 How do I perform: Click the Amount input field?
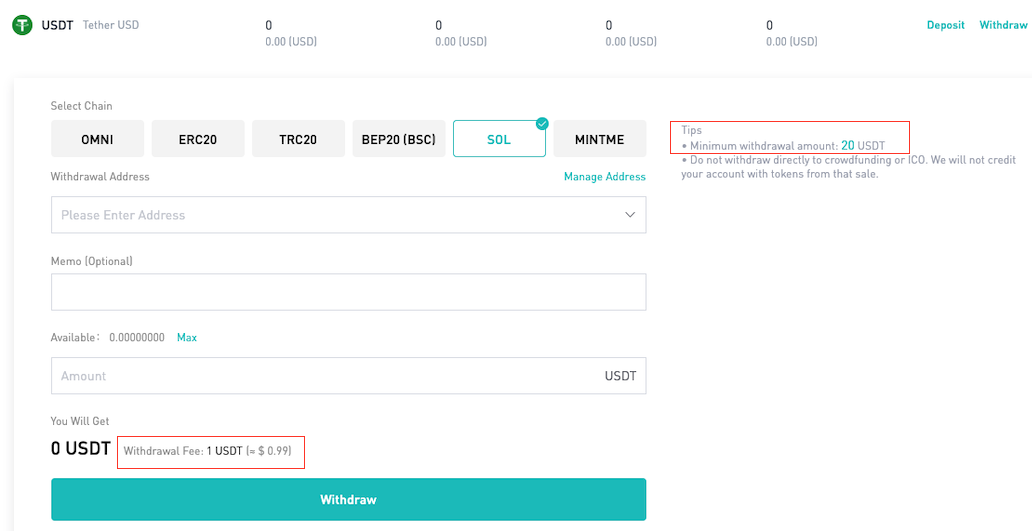click(348, 376)
